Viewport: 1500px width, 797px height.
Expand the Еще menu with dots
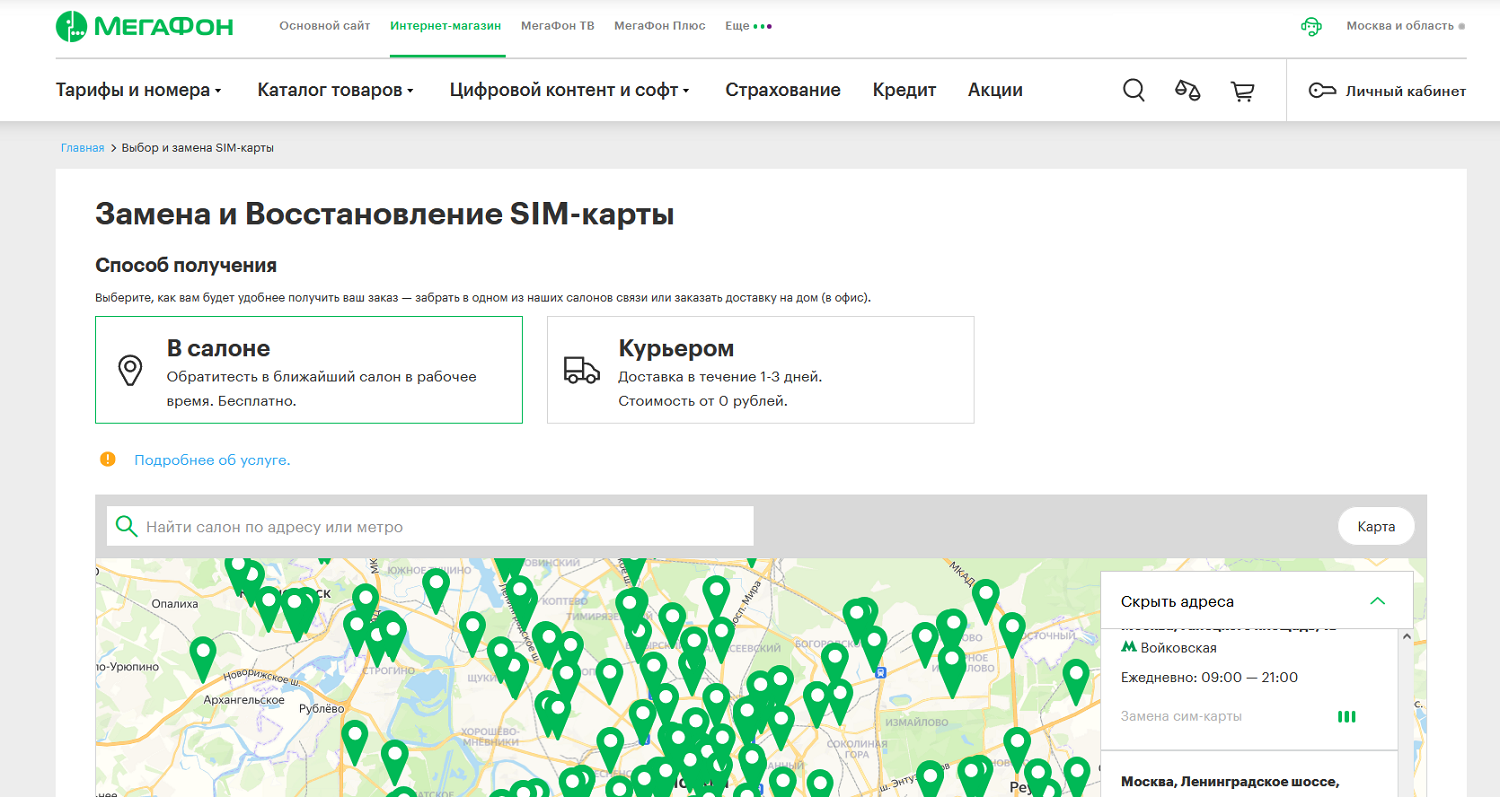tap(748, 26)
